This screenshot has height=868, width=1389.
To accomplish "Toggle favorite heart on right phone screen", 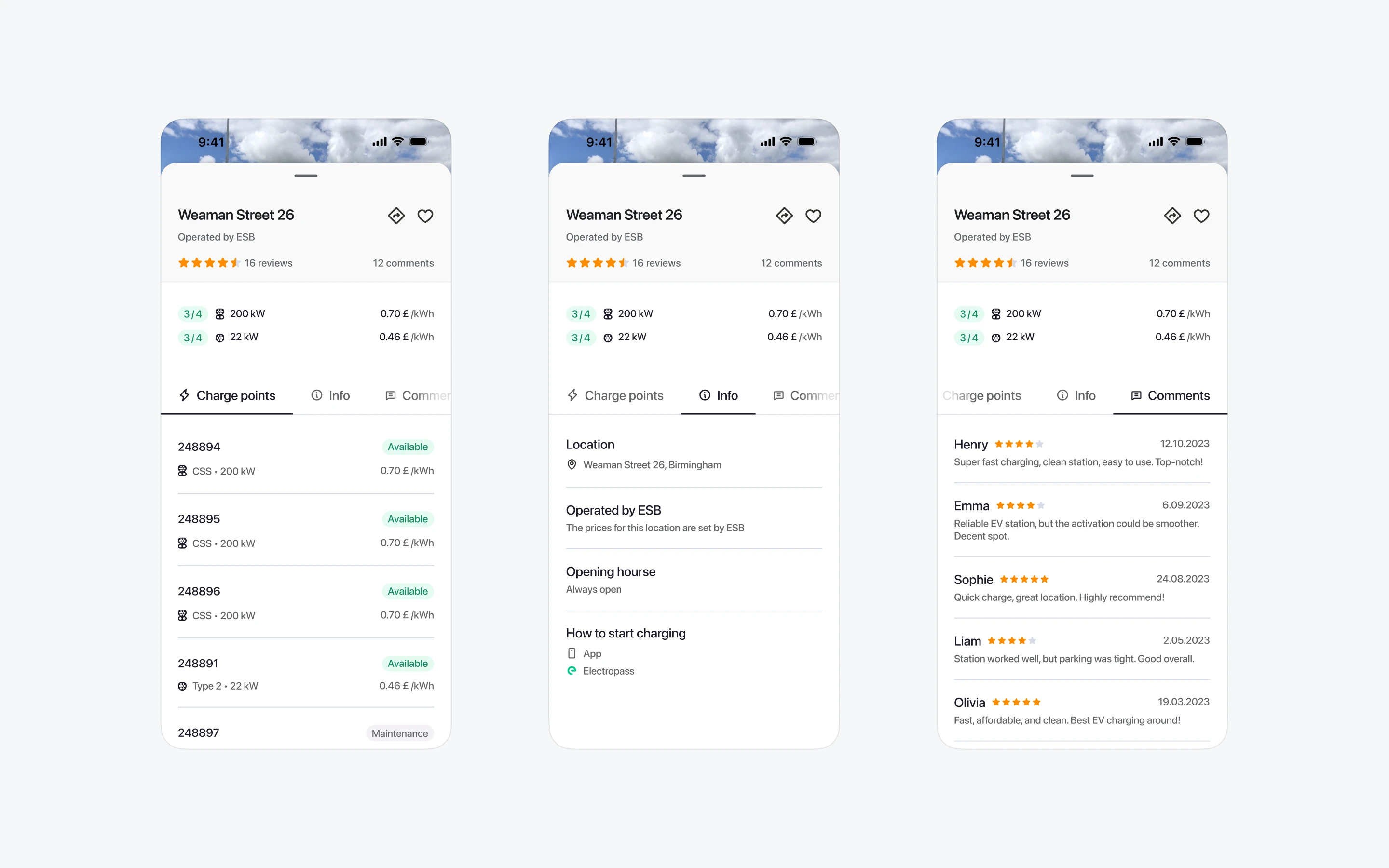I will (1201, 216).
